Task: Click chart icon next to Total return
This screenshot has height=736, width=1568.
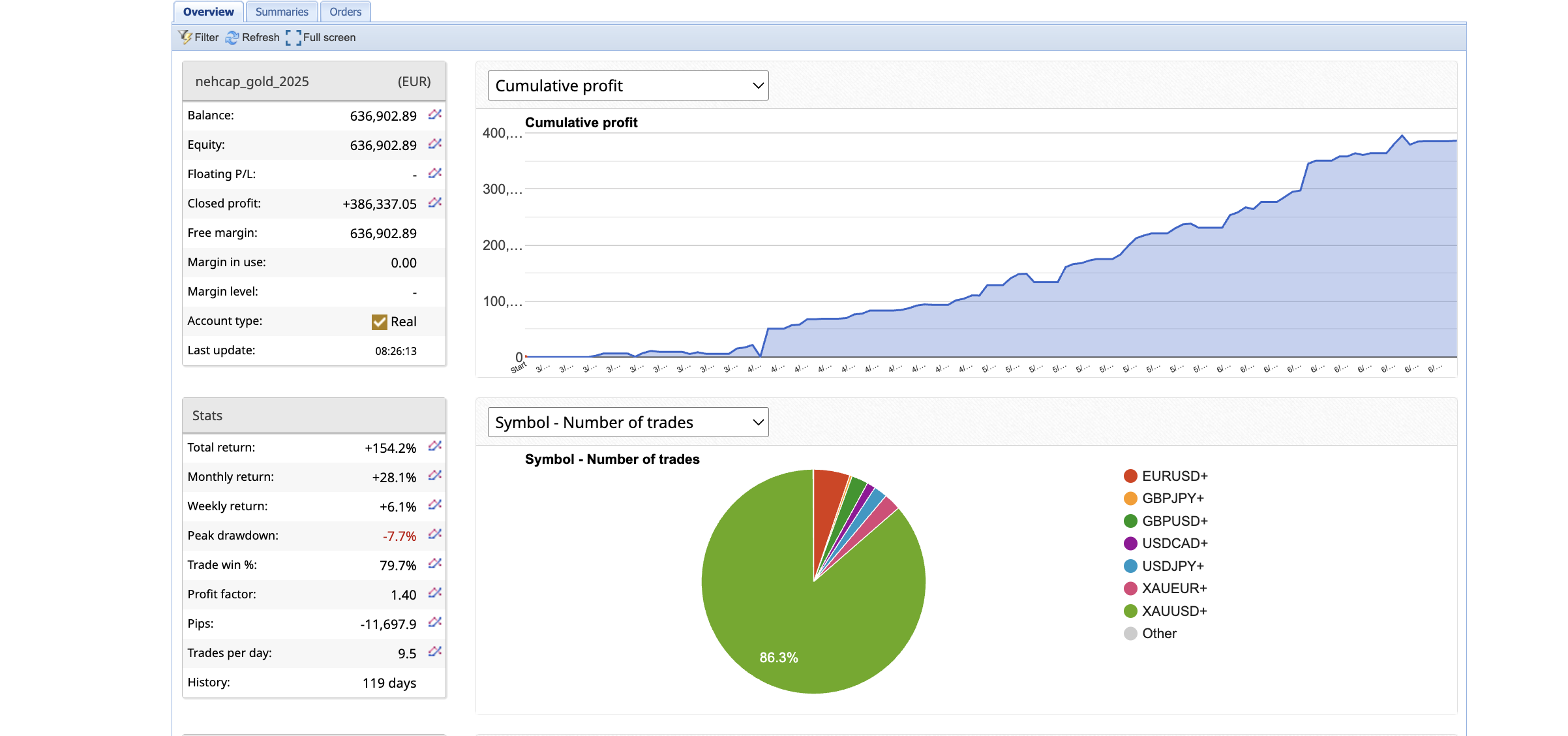Action: point(435,446)
